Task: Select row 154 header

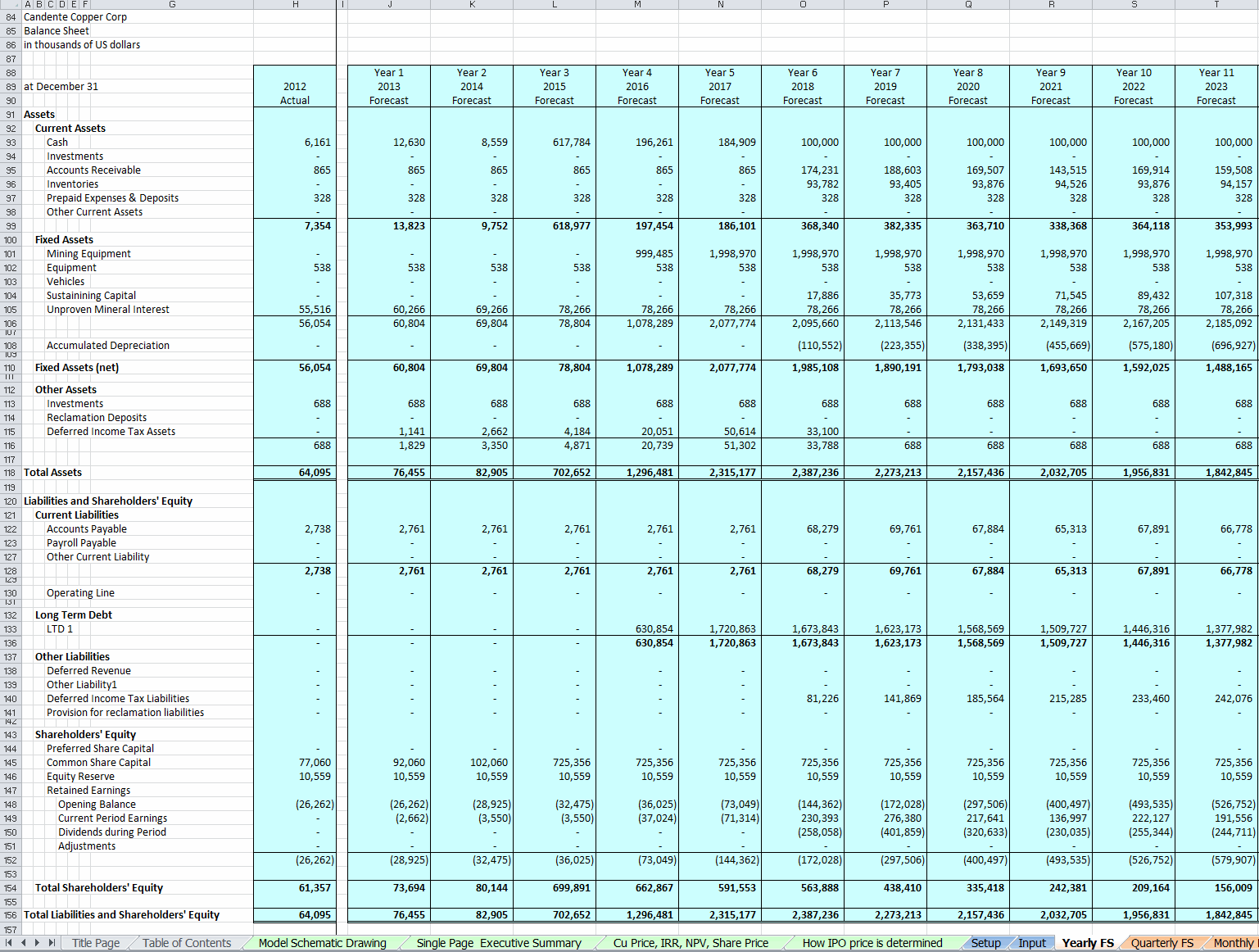Action: tap(10, 888)
